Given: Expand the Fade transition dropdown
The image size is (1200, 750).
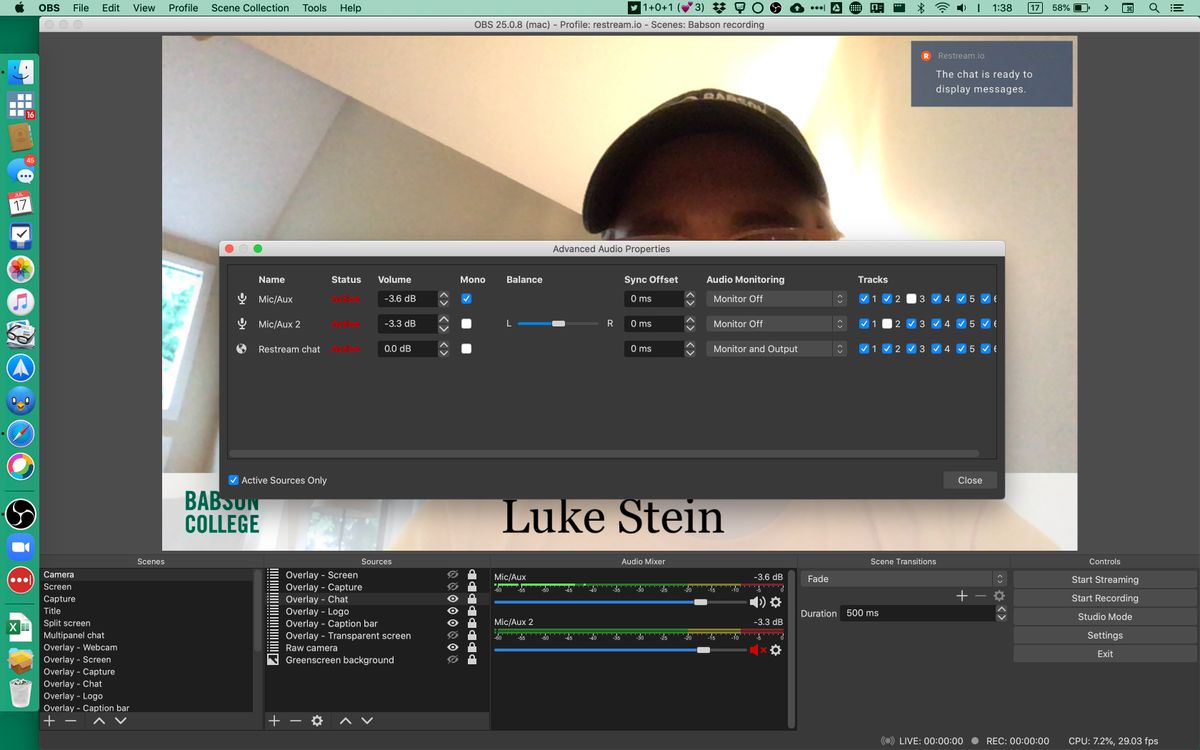Looking at the screenshot, I should coord(902,579).
